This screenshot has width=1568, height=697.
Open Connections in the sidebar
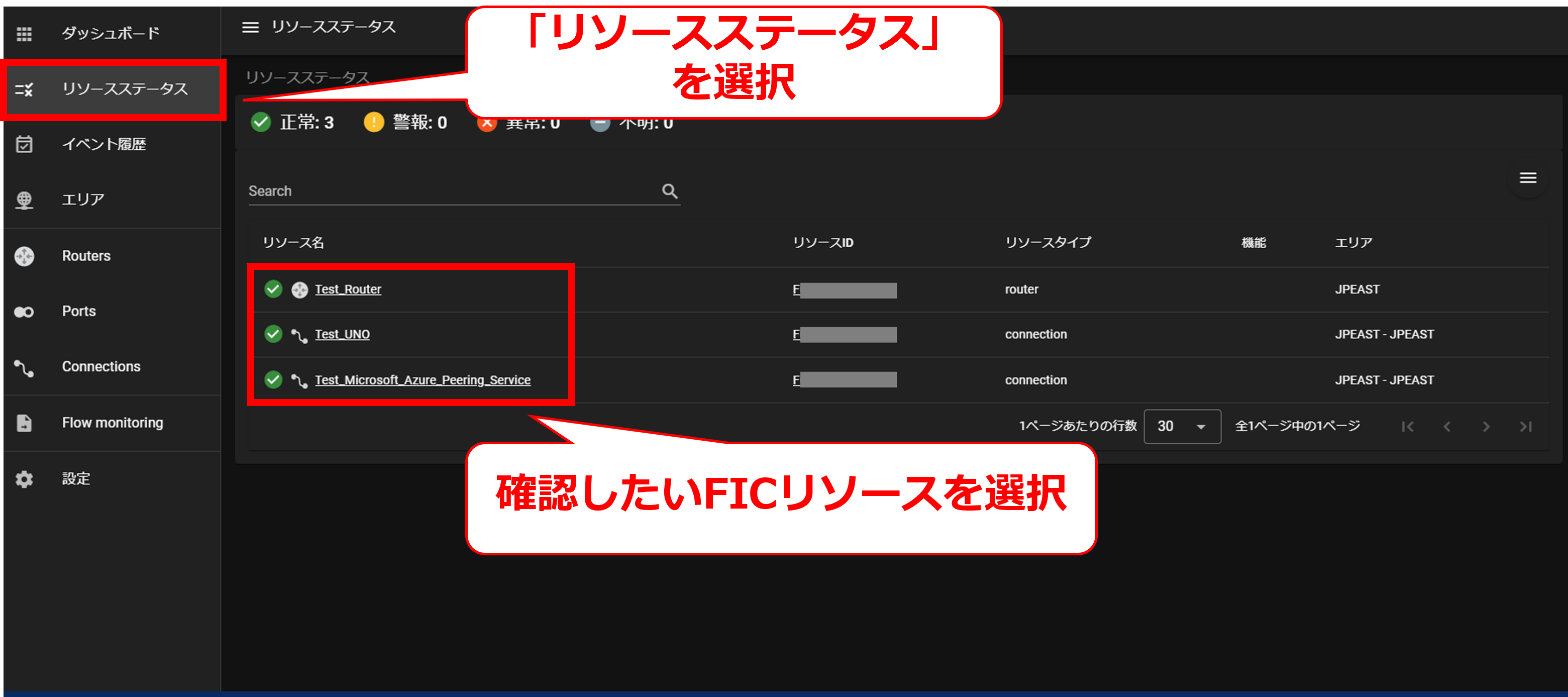pos(101,366)
